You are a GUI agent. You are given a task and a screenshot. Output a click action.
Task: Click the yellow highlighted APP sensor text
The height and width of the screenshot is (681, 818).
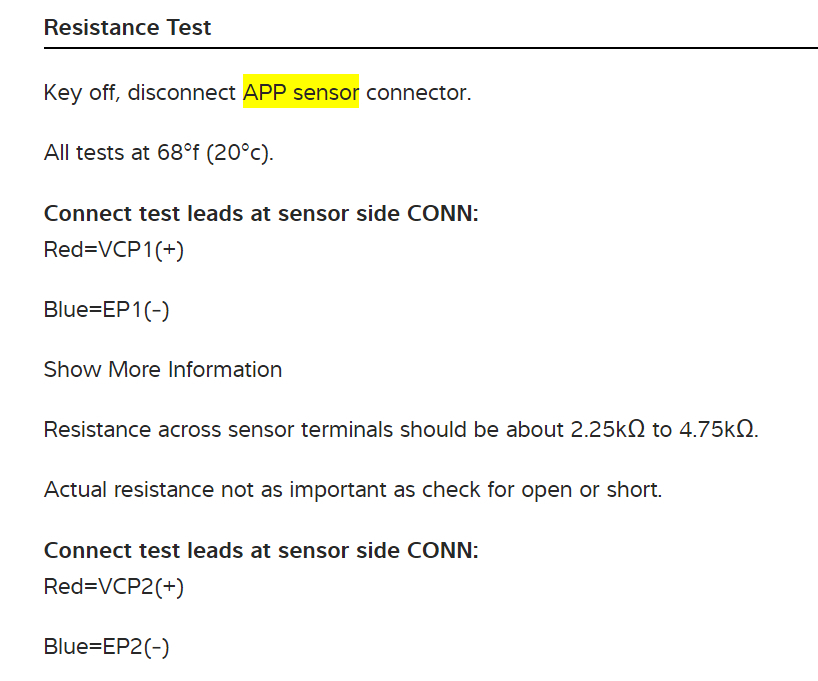tap(301, 93)
